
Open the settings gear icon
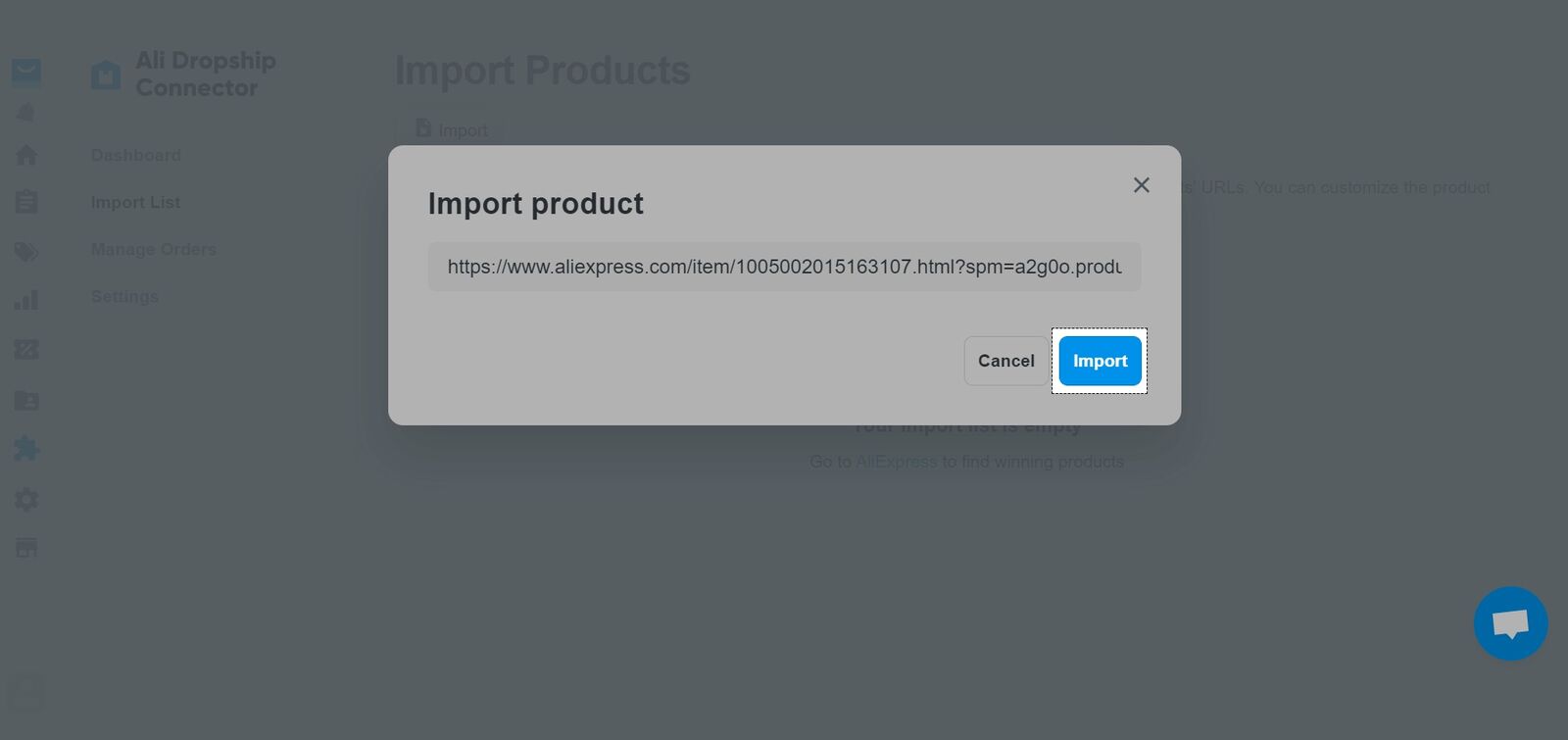coord(25,499)
